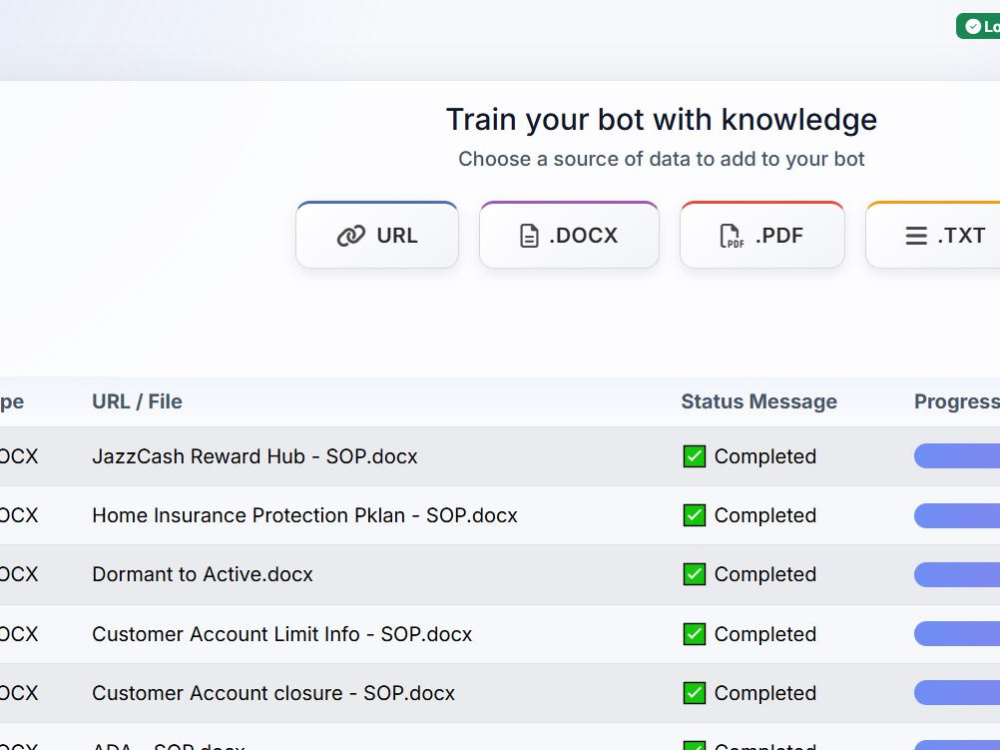The width and height of the screenshot is (1000, 750).
Task: Click the PDF file icon
Action: pyautogui.click(x=731, y=236)
